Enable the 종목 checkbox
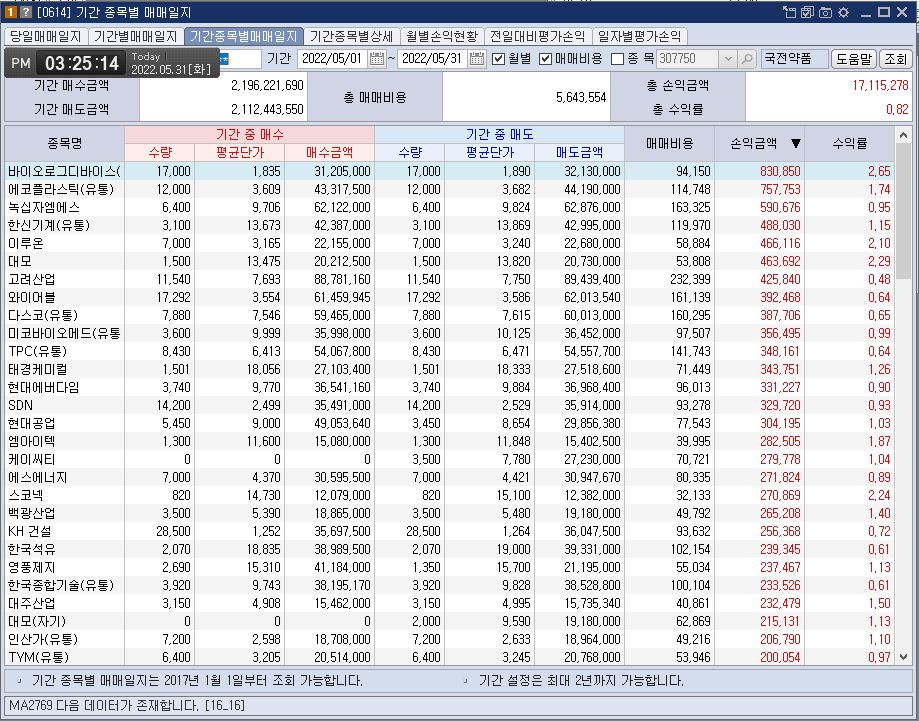This screenshot has height=721, width=919. (617, 59)
